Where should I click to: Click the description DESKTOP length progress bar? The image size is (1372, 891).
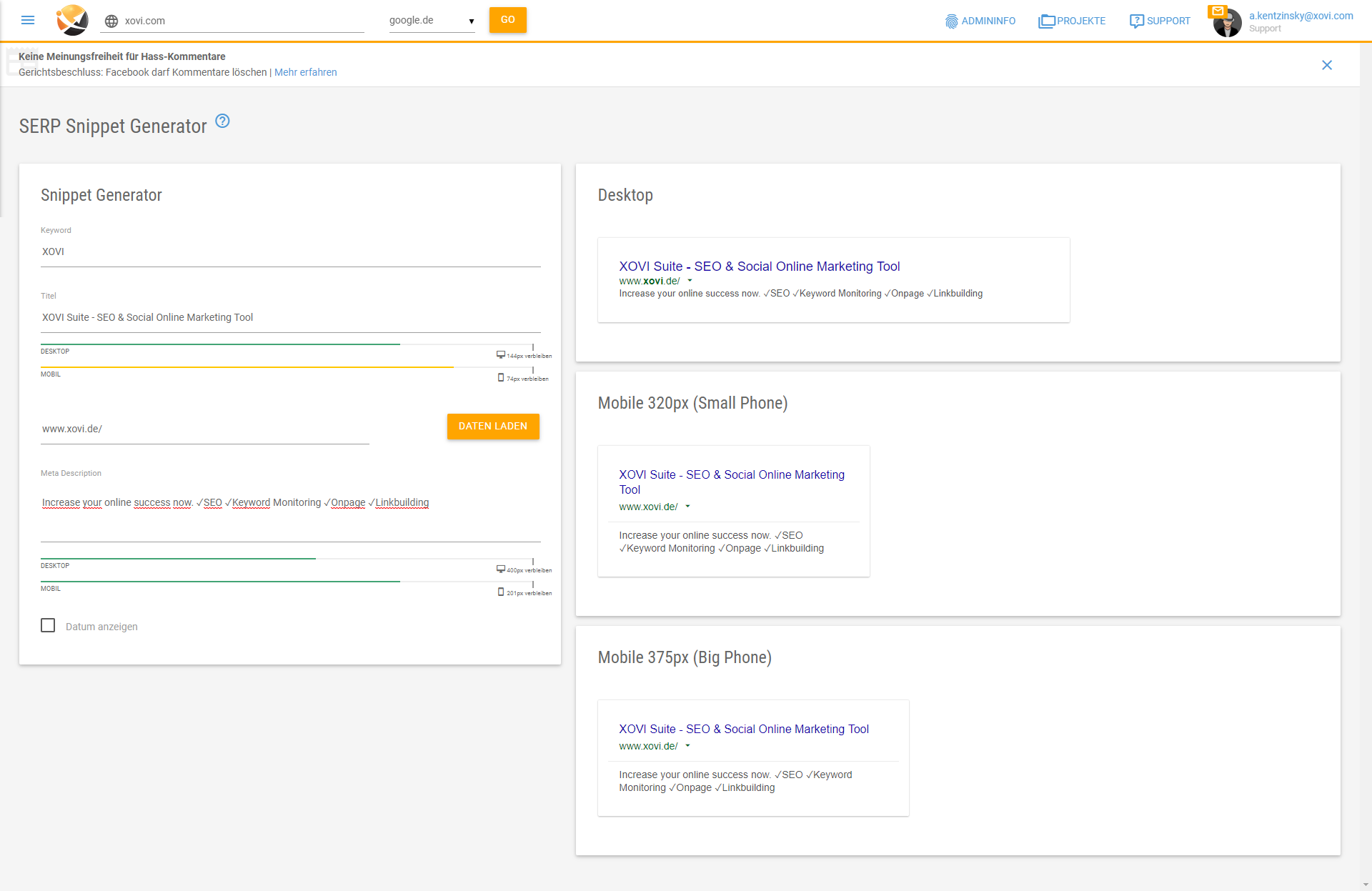[x=287, y=559]
